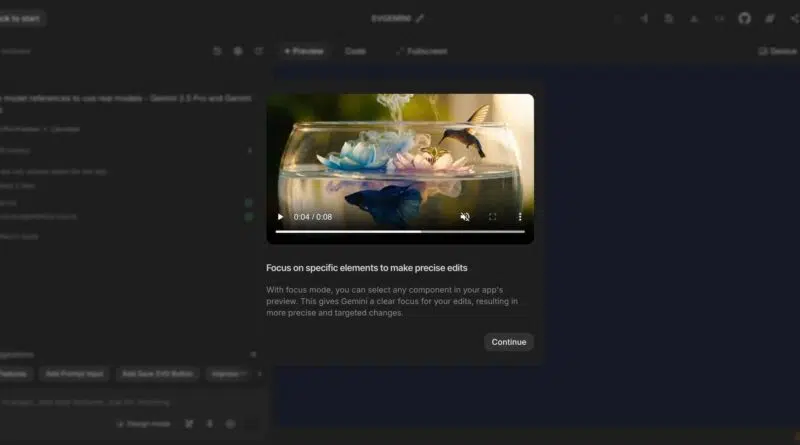The height and width of the screenshot is (445, 800).
Task: Click the icon left of the GitHub icon
Action: (x=719, y=18)
